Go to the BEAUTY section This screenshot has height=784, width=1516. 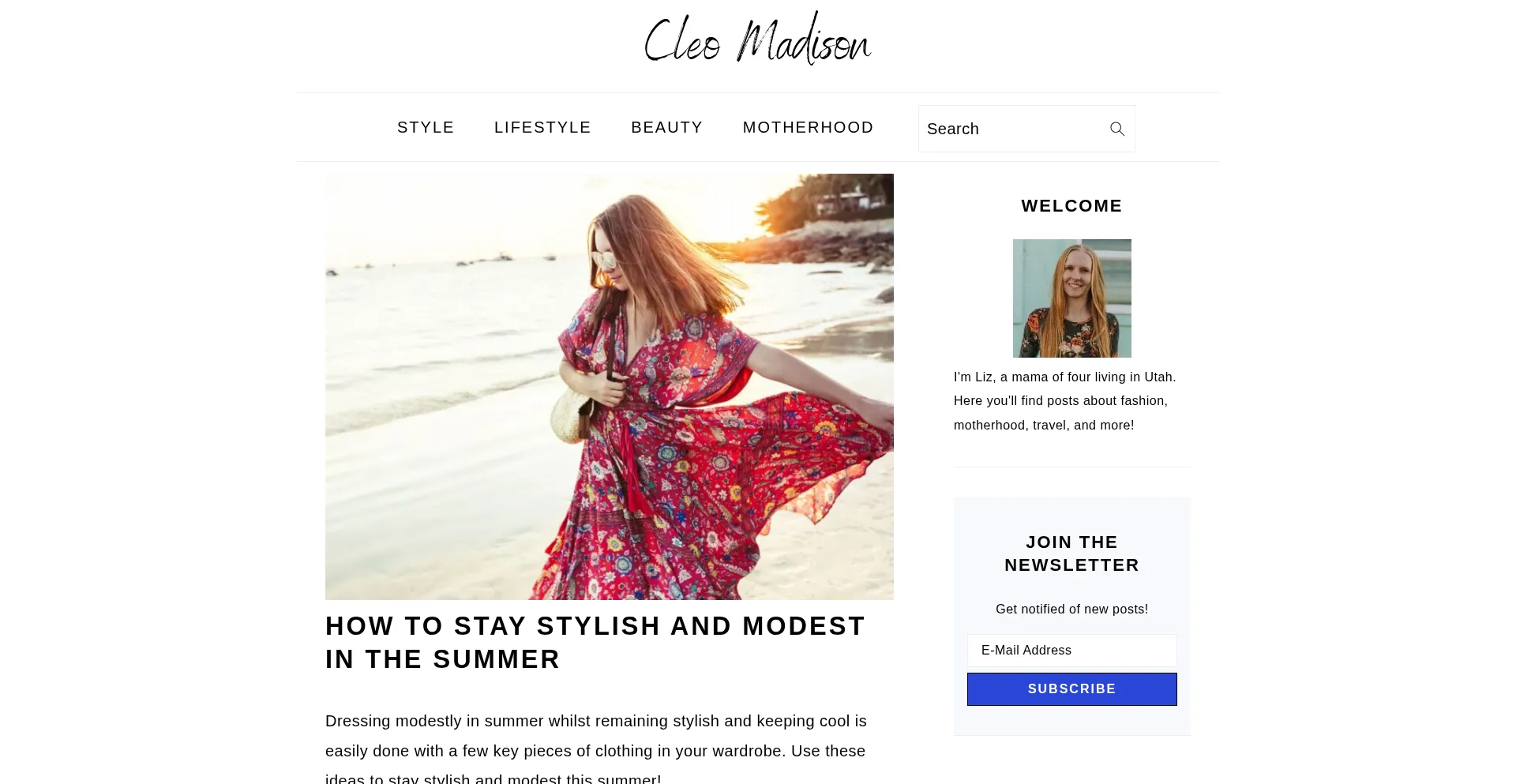(666, 127)
